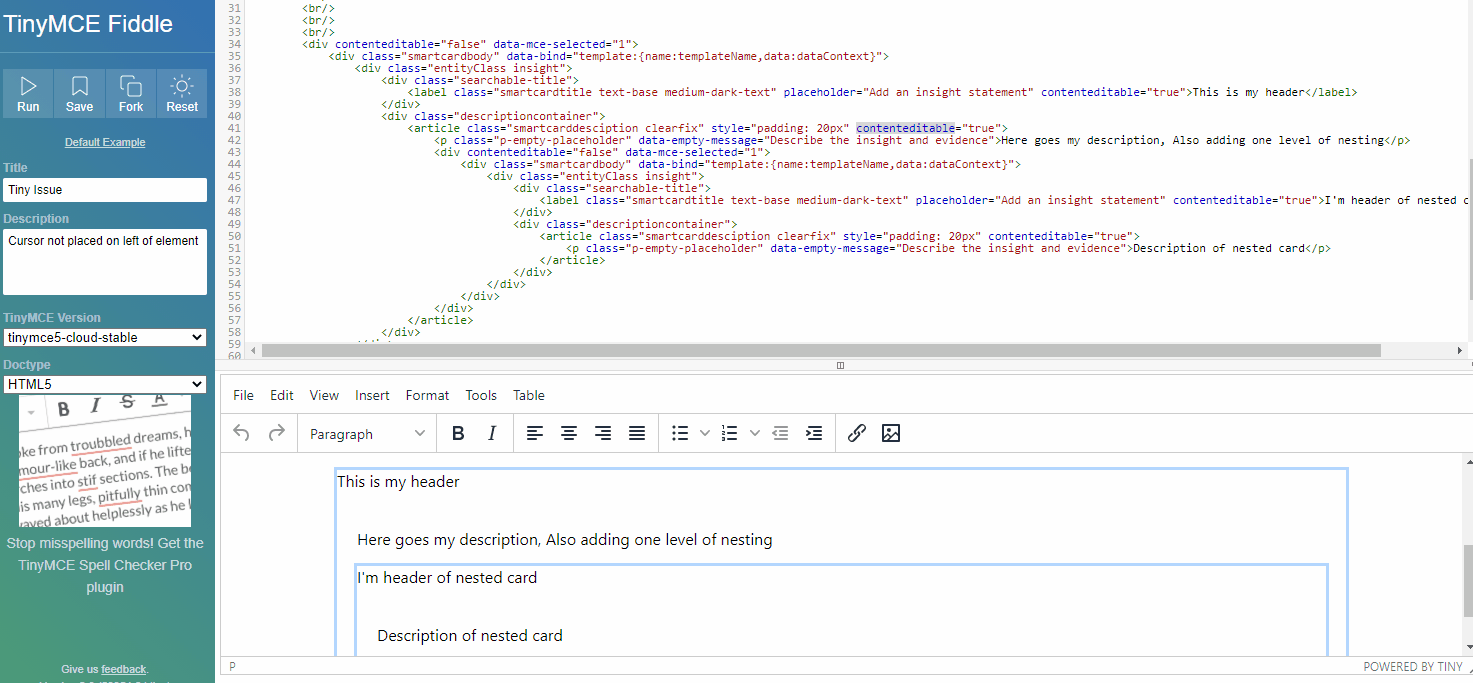Click the pane splitter handle
Image resolution: width=1473 pixels, height=683 pixels.
[x=840, y=365]
